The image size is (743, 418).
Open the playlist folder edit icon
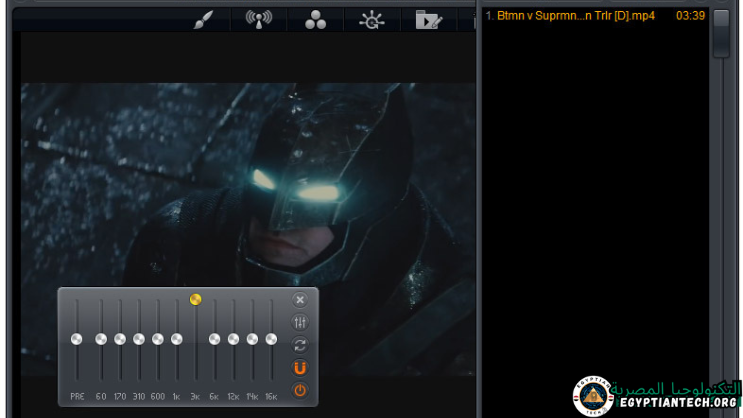pyautogui.click(x=429, y=19)
